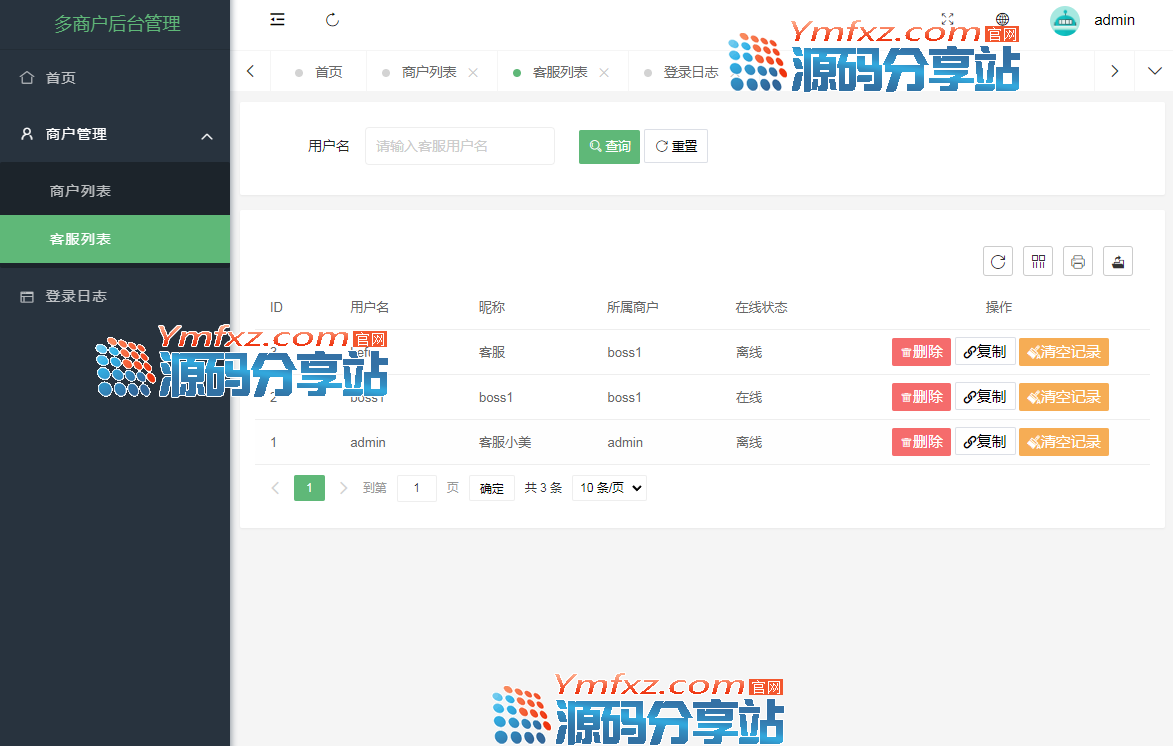Close the 商户列表 tab
Viewport: 1173px width, 746px height.
(x=473, y=72)
